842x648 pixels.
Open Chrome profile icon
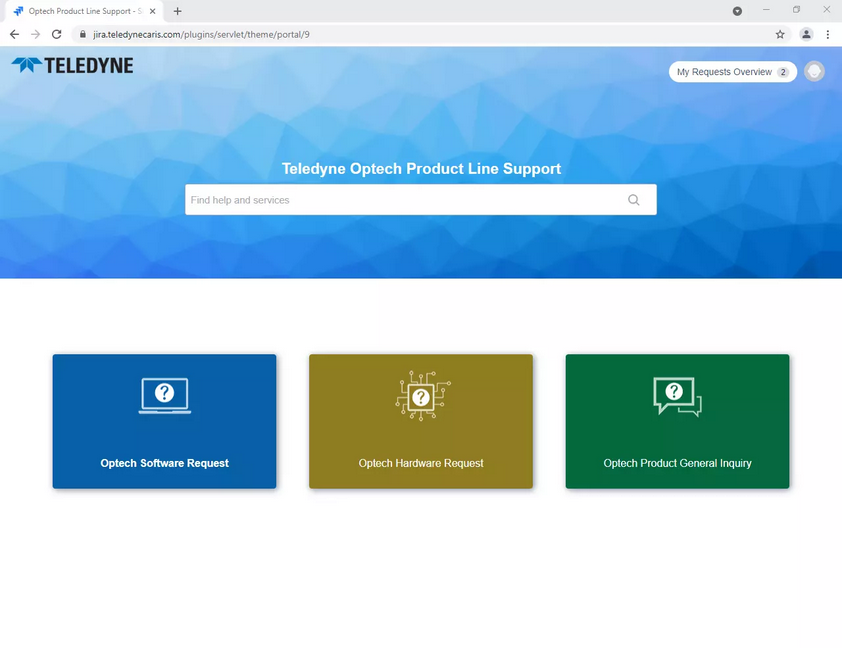[x=806, y=34]
